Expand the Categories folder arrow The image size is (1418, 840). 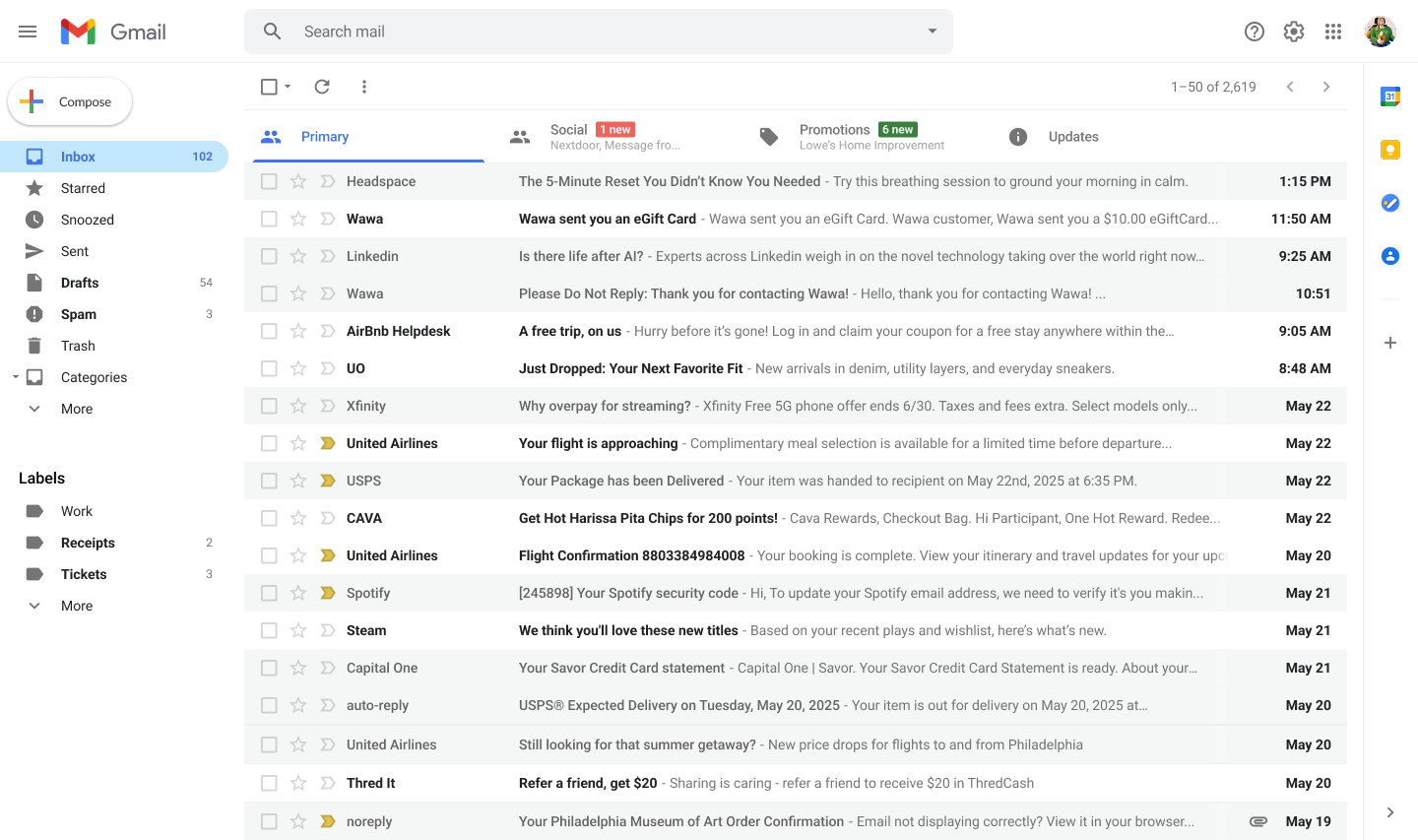[15, 377]
